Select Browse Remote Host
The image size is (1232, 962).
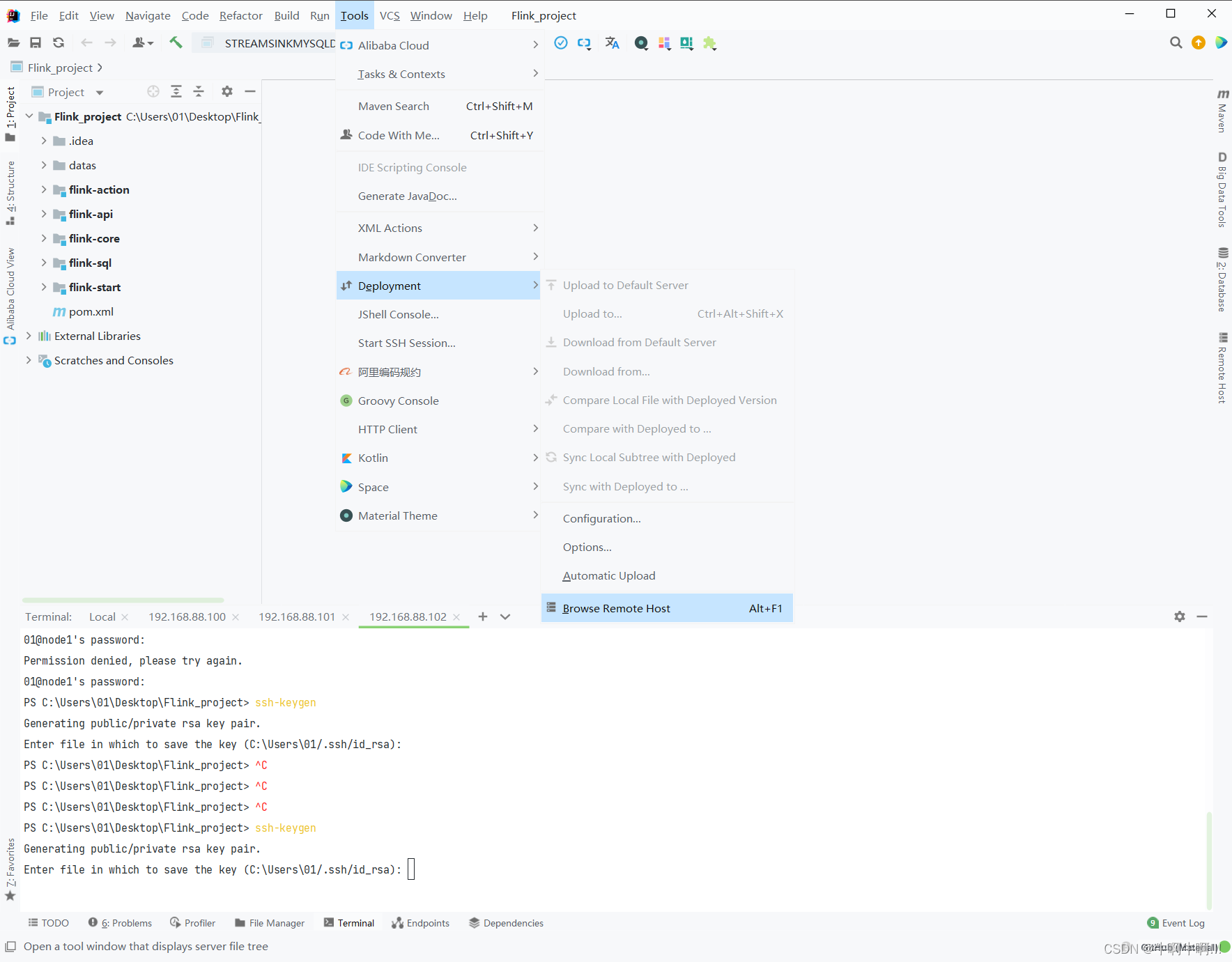[616, 607]
